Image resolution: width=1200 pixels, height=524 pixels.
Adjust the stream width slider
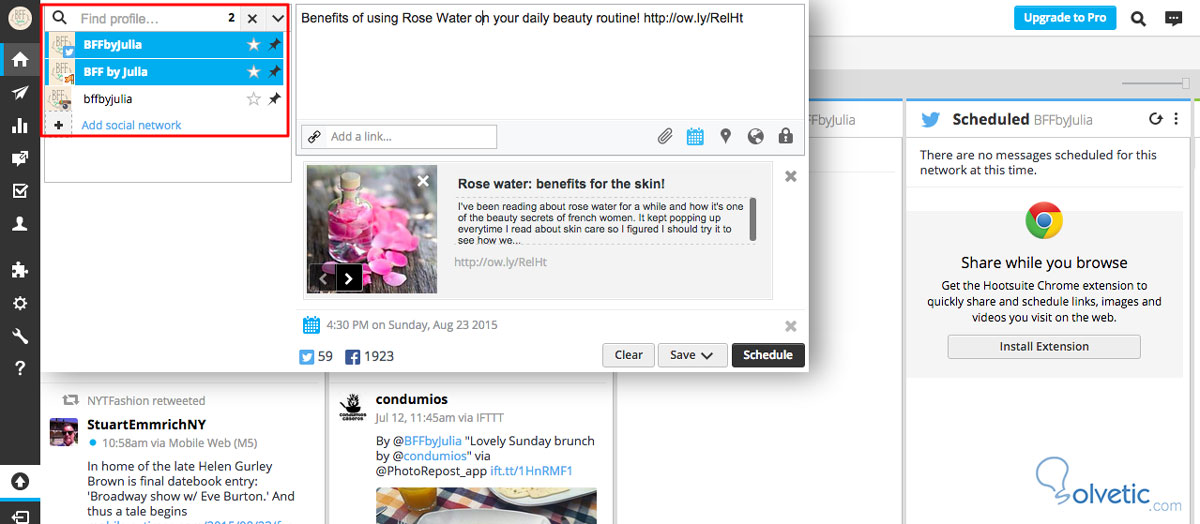tap(1157, 83)
